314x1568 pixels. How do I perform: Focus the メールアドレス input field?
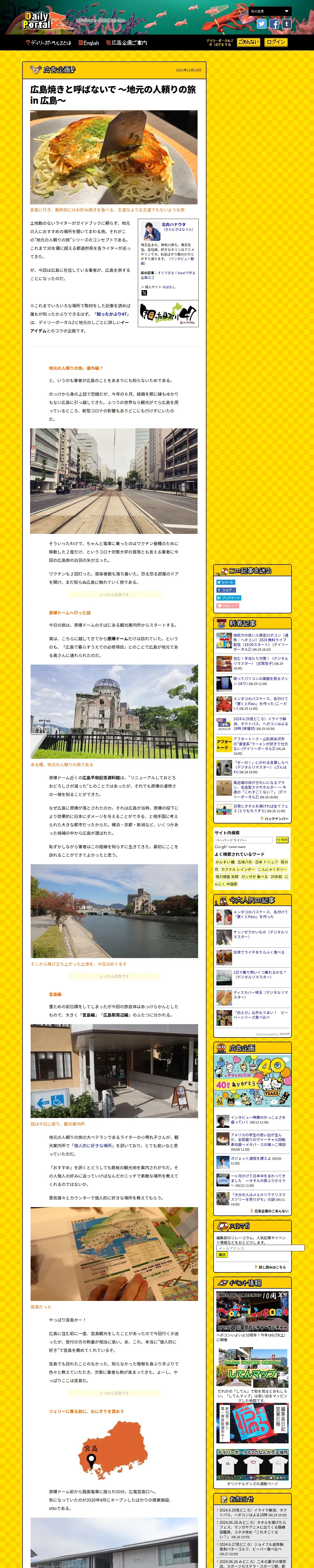[260, 1248]
